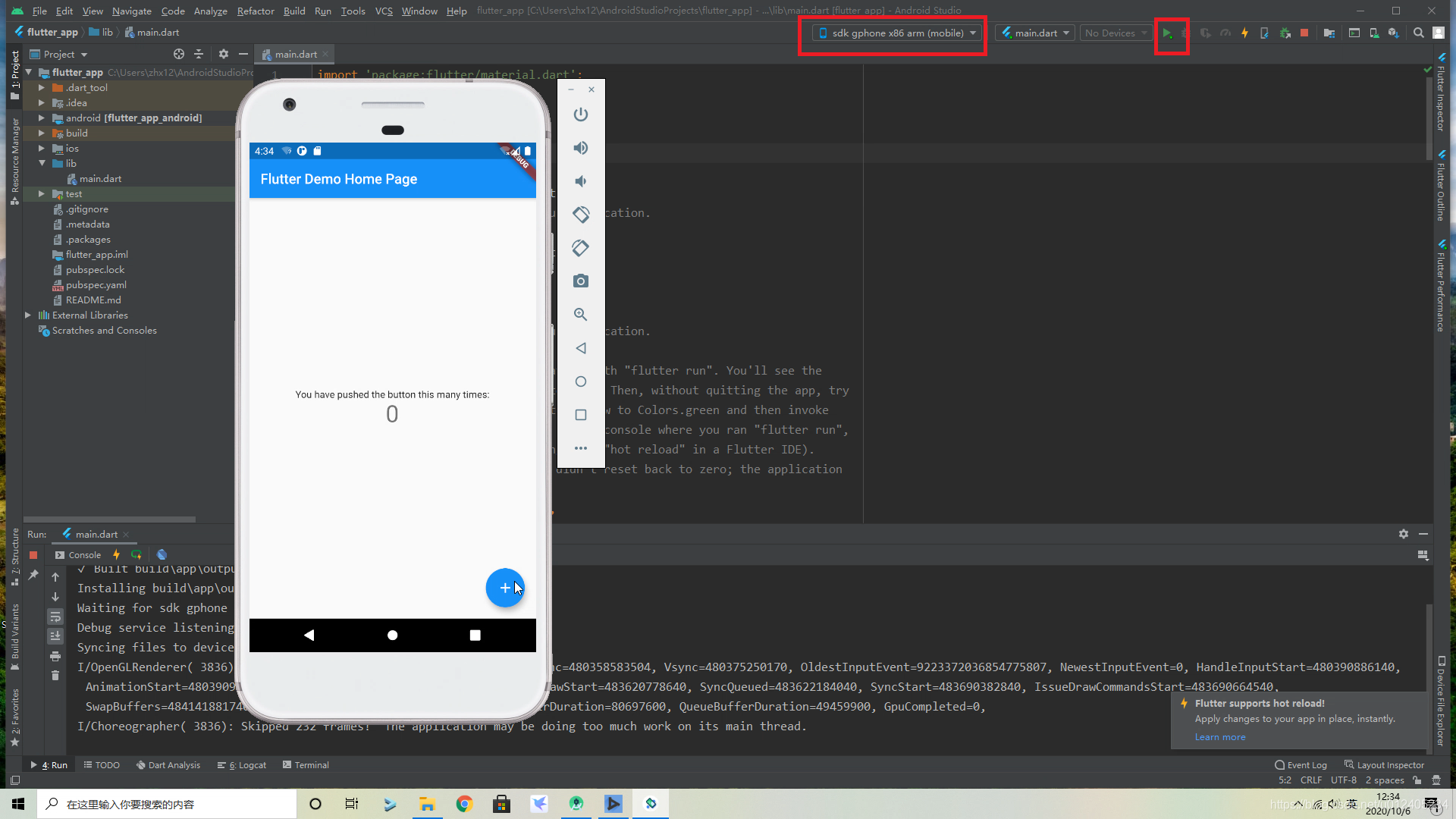This screenshot has width=1456, height=819.
Task: Switch to the main.dart editor tab
Action: (x=295, y=55)
